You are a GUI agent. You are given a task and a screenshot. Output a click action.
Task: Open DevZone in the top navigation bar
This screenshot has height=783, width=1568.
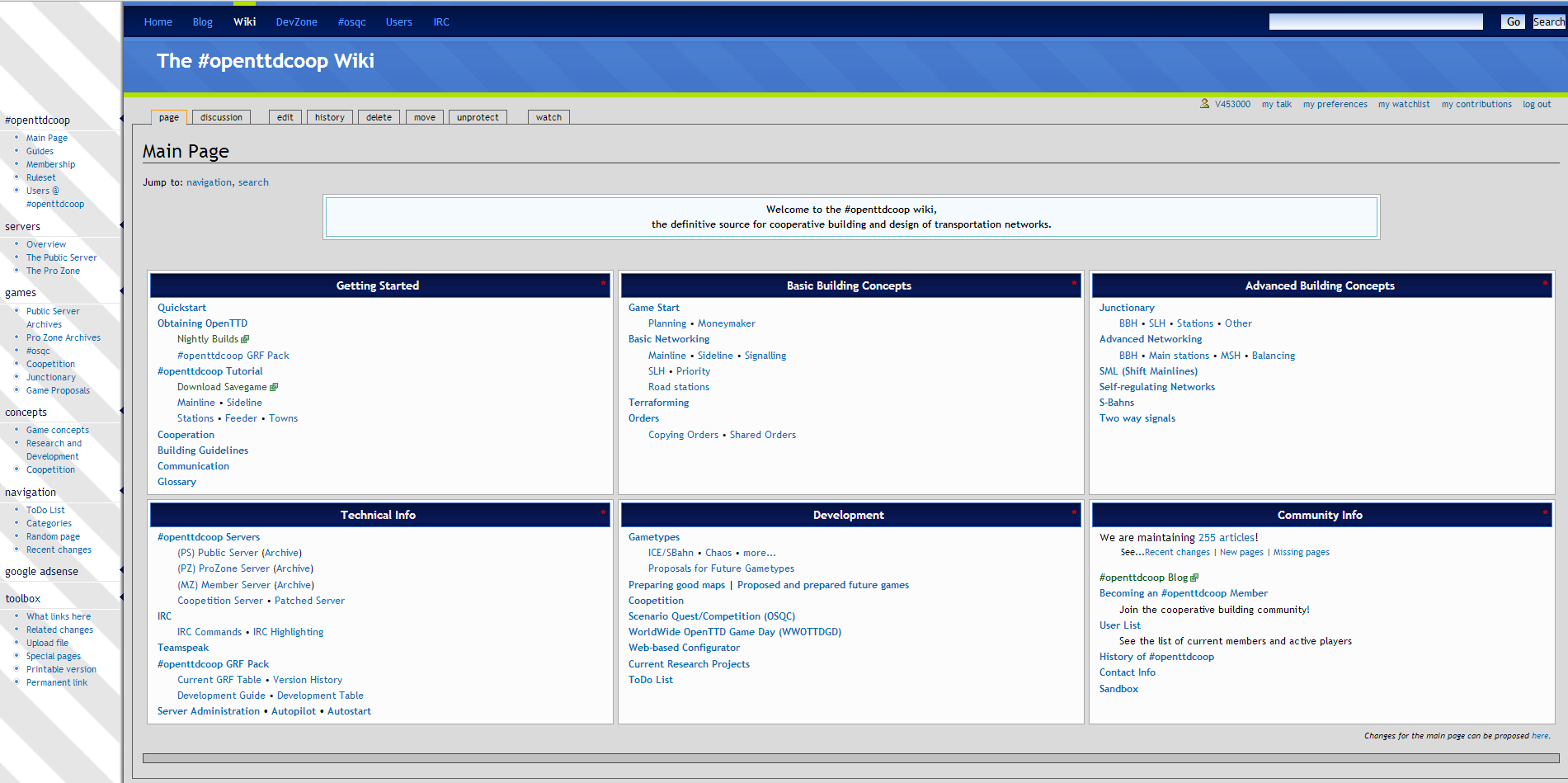pos(297,22)
